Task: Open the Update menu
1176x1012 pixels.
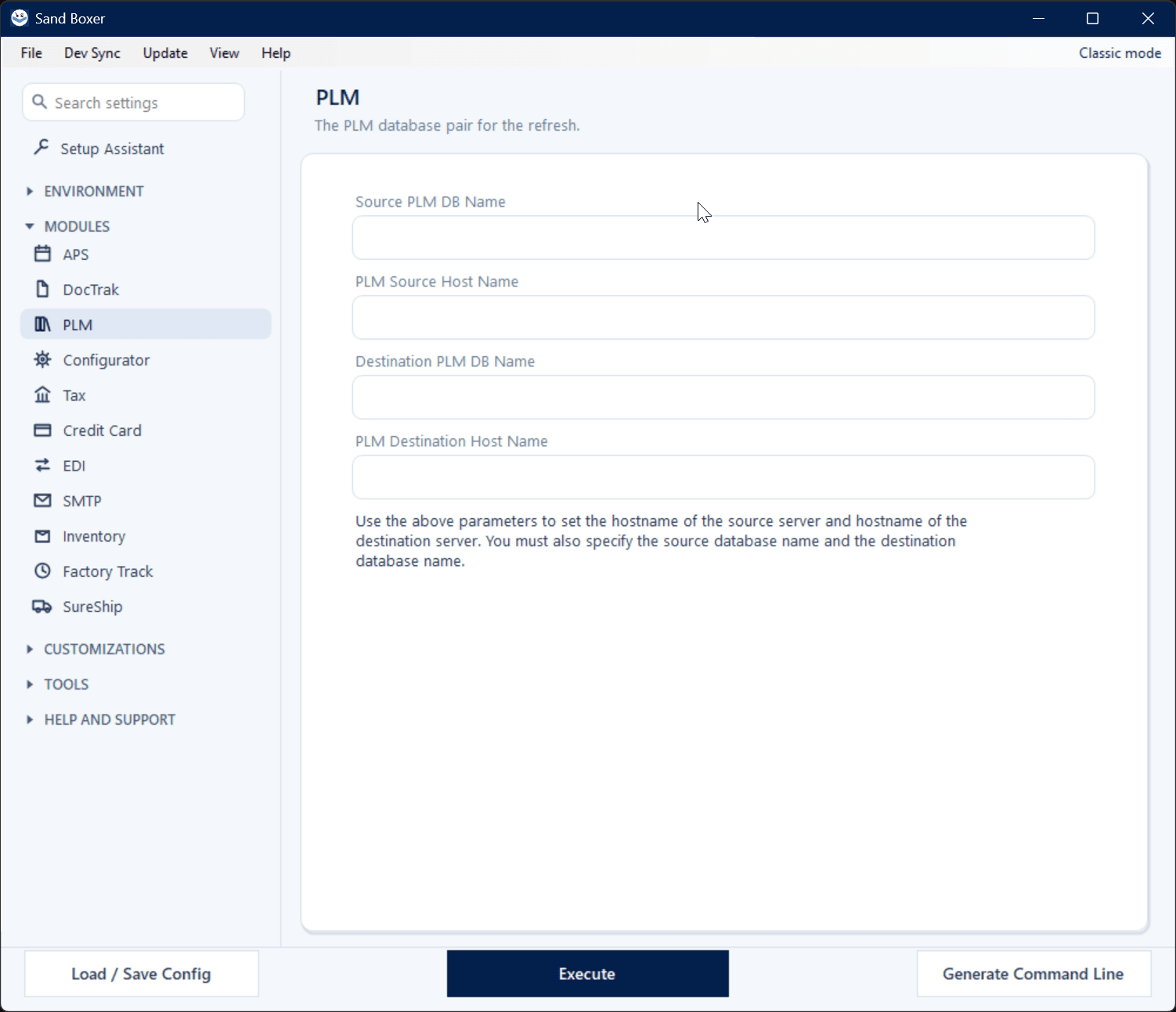Action: pos(165,53)
